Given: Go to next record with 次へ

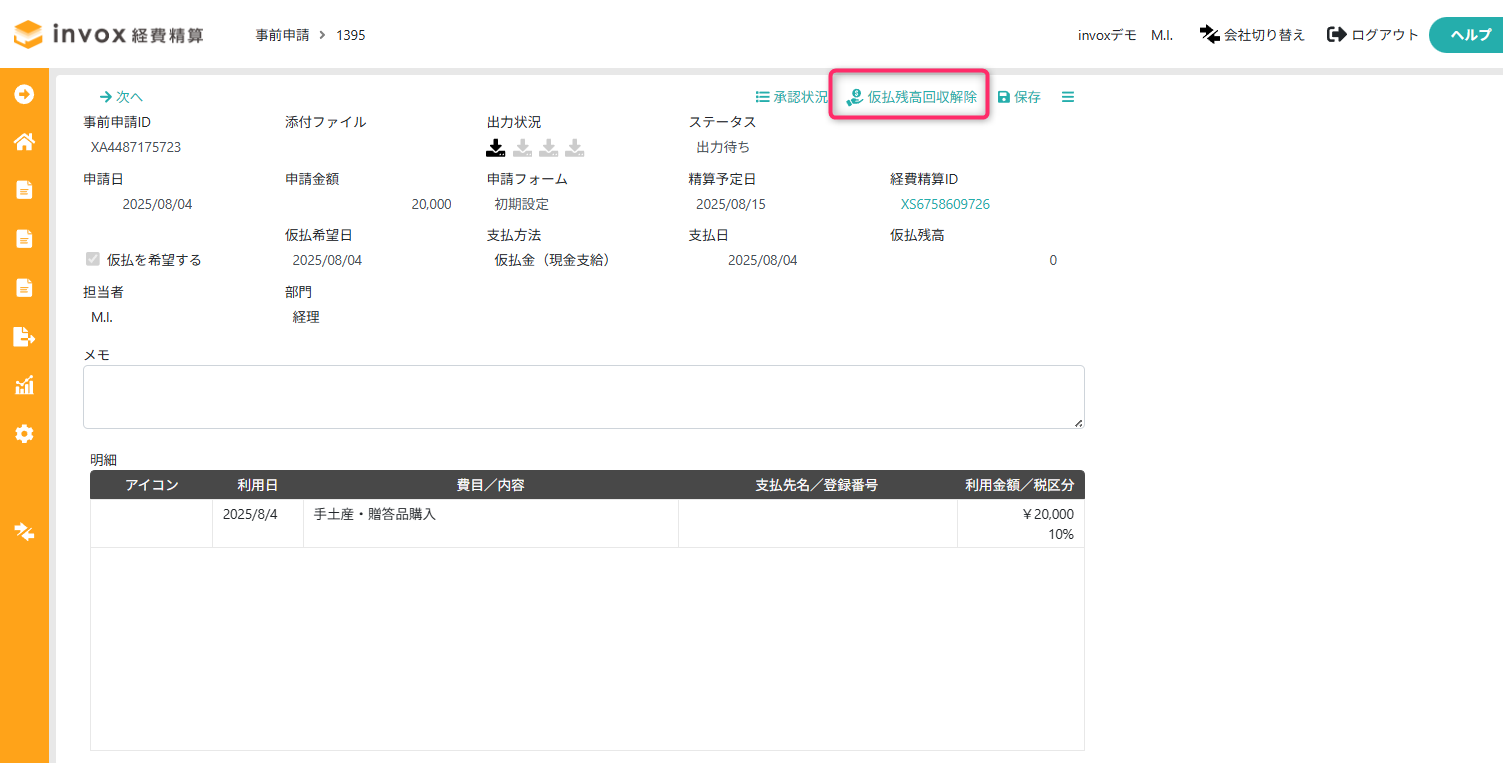Looking at the screenshot, I should click(121, 97).
